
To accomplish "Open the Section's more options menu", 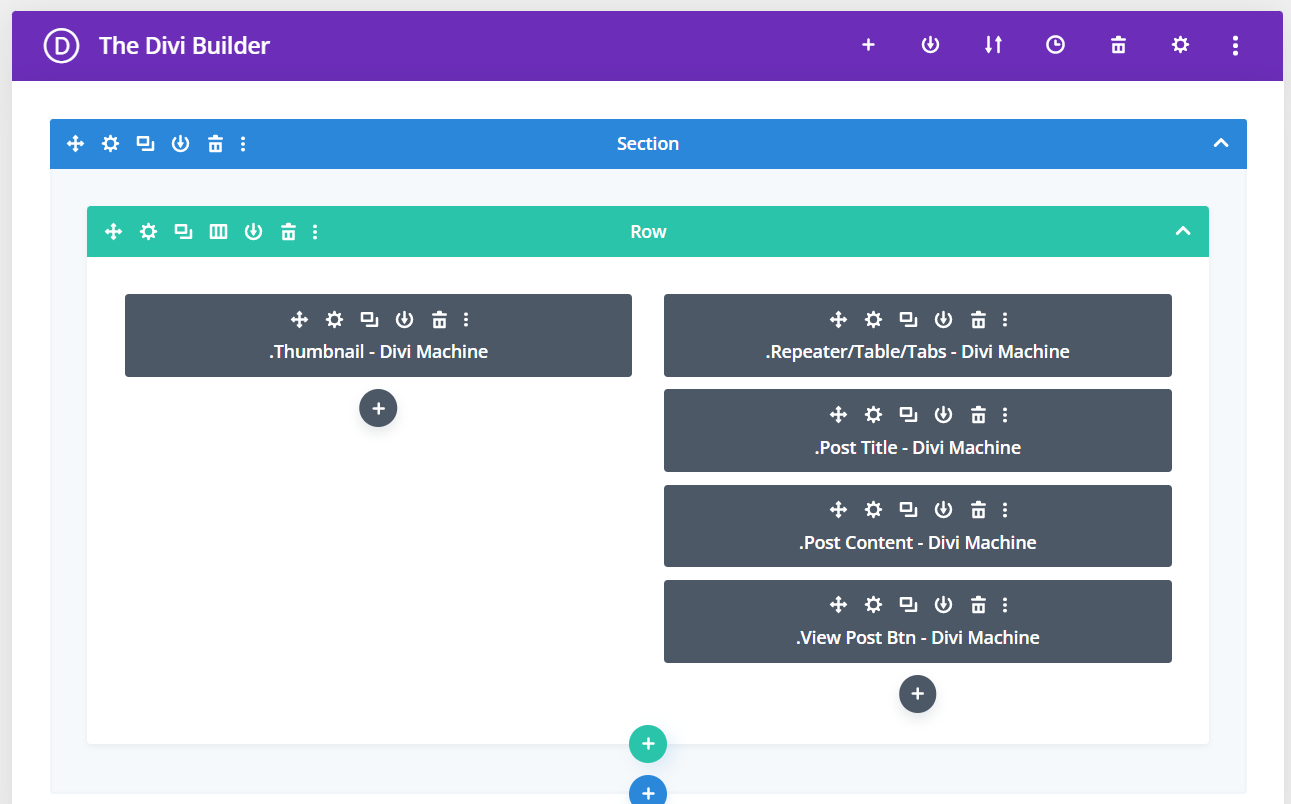I will tap(243, 144).
